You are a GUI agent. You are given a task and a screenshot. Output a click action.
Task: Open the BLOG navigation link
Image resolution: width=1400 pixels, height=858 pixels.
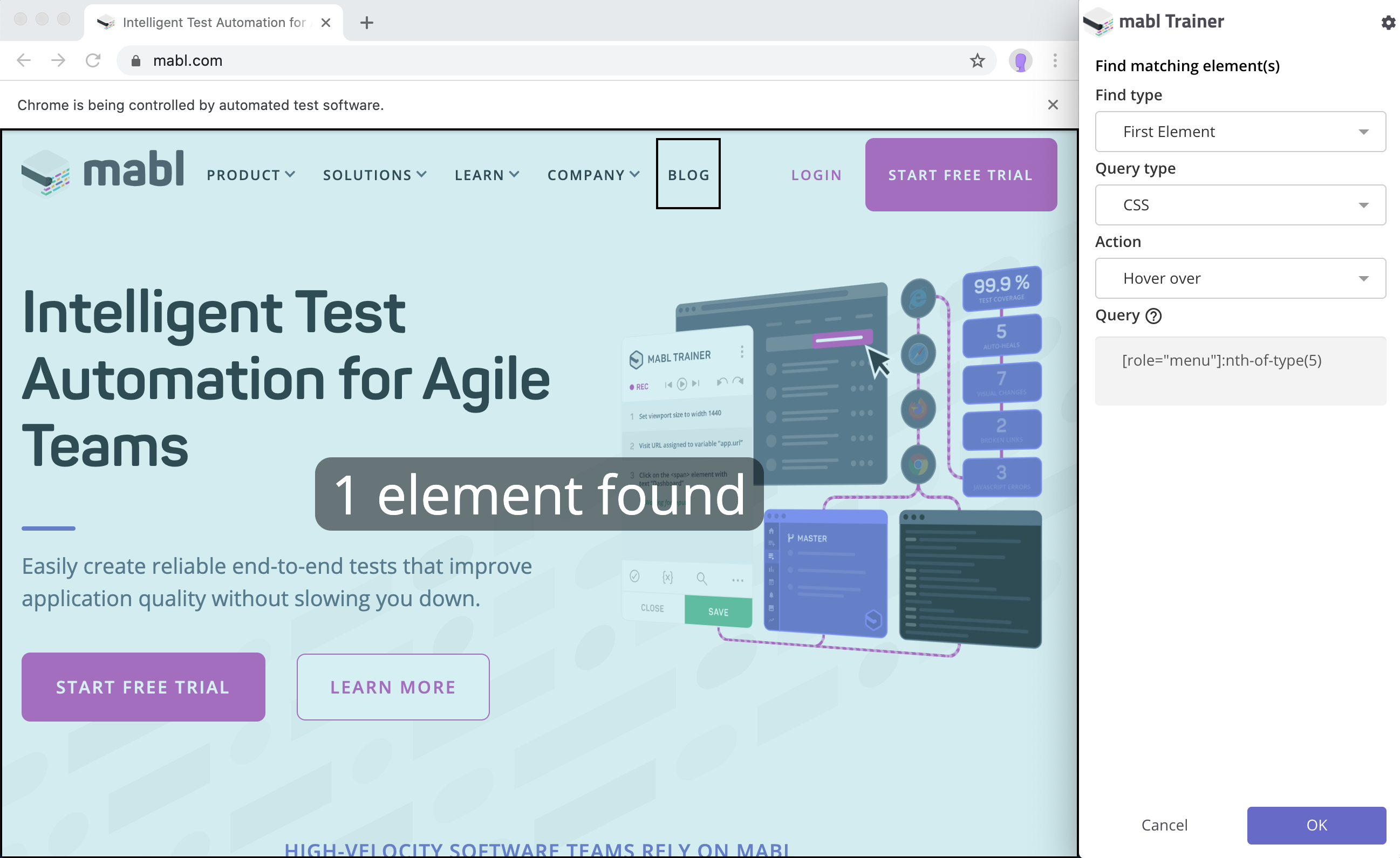pyautogui.click(x=688, y=175)
